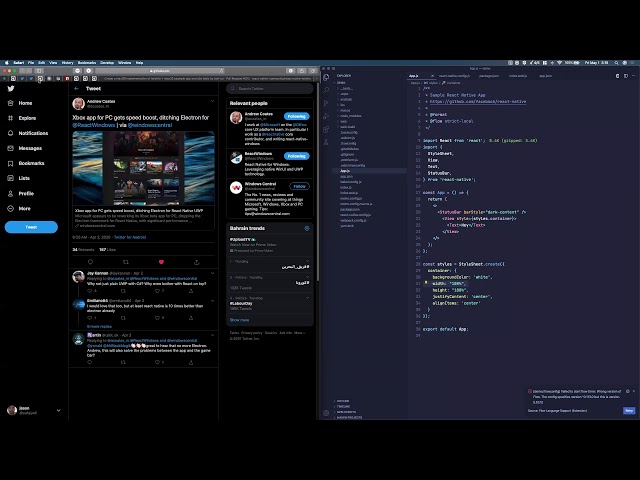Switch to app.json editor tab
Viewport: 640px width, 480px height.
546,76
